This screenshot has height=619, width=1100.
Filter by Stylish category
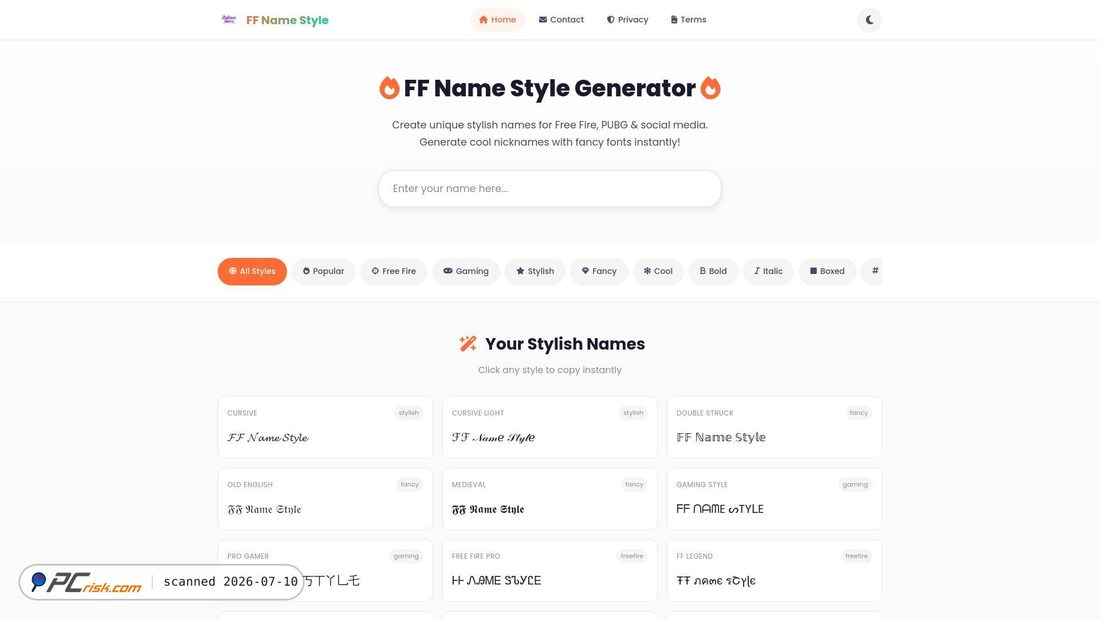(535, 271)
